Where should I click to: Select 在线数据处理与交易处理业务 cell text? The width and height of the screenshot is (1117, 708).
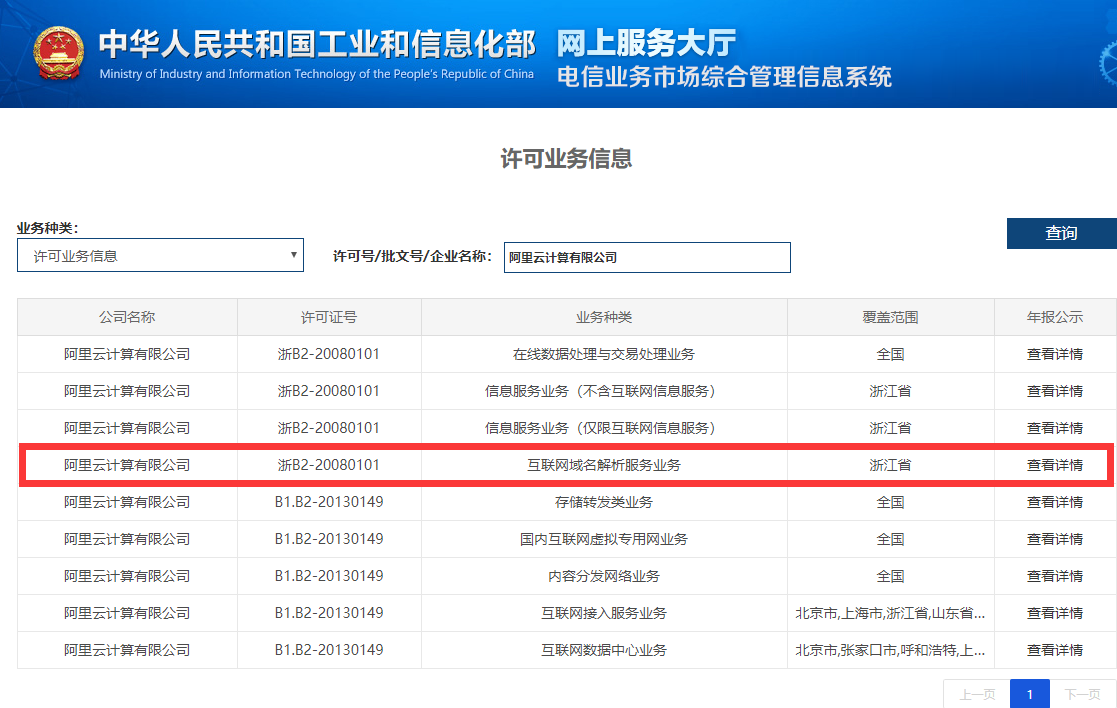(604, 354)
